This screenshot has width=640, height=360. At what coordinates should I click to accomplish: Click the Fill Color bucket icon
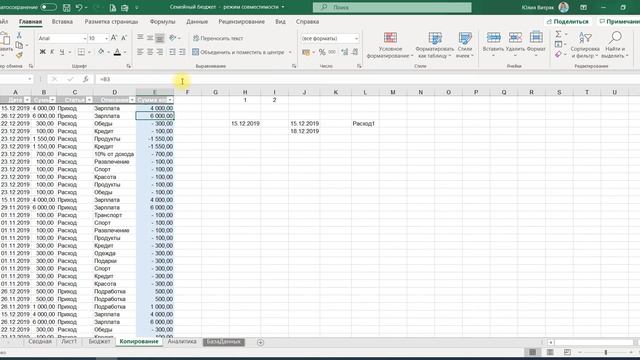[101, 52]
